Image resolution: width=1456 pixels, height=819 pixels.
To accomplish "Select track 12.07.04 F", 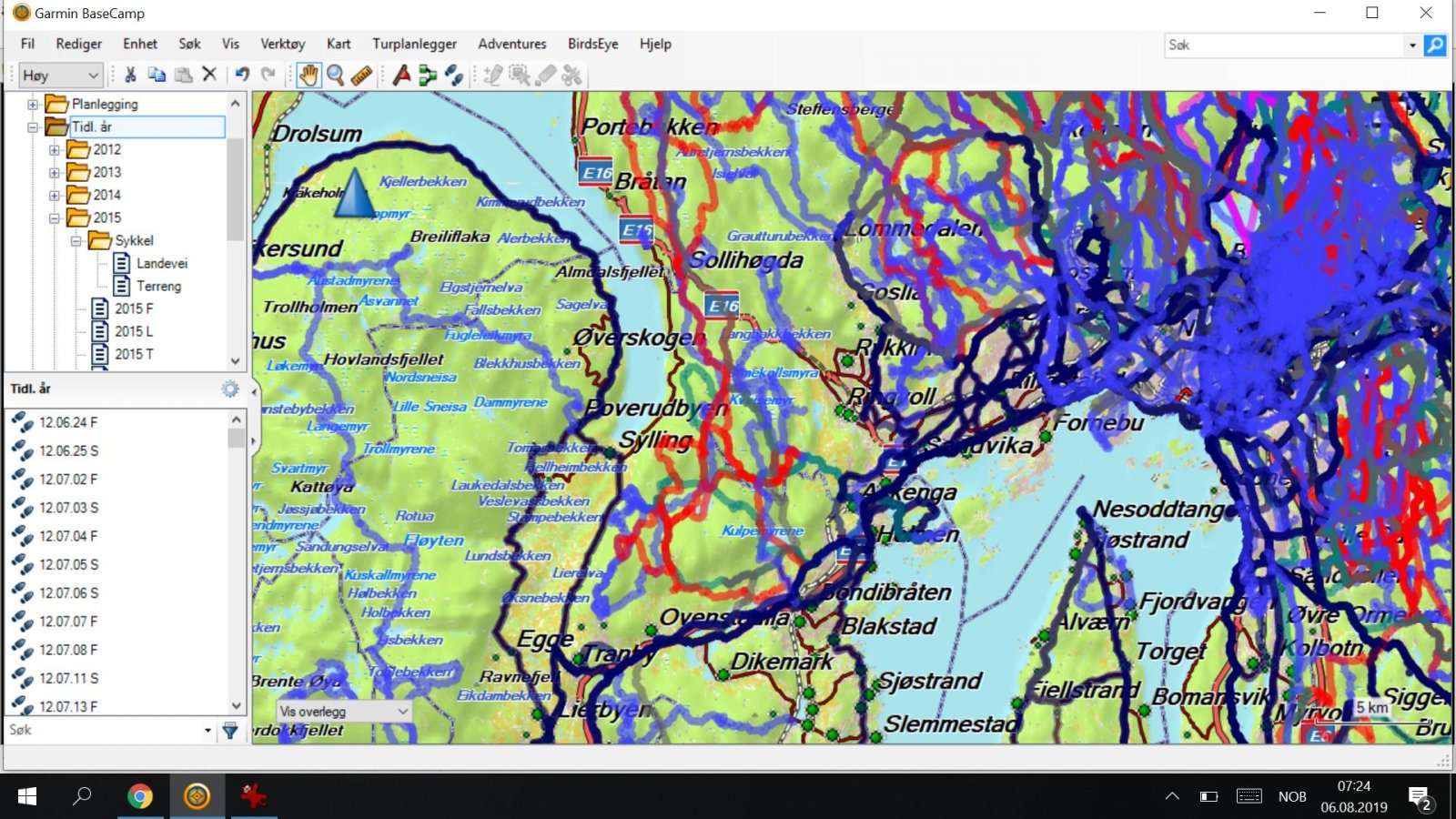I will [x=67, y=537].
